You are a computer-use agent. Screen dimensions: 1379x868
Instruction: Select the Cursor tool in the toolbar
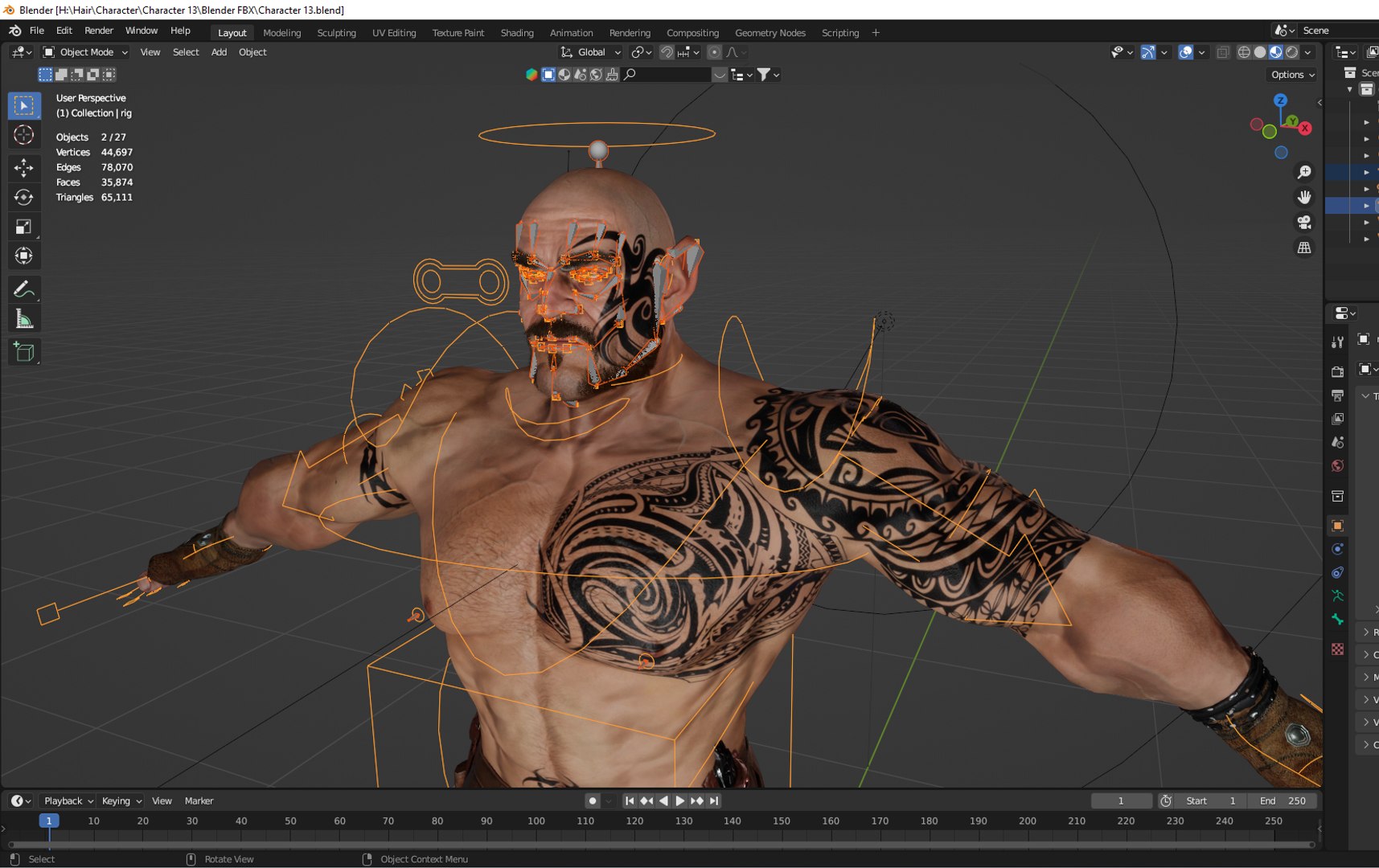24,135
